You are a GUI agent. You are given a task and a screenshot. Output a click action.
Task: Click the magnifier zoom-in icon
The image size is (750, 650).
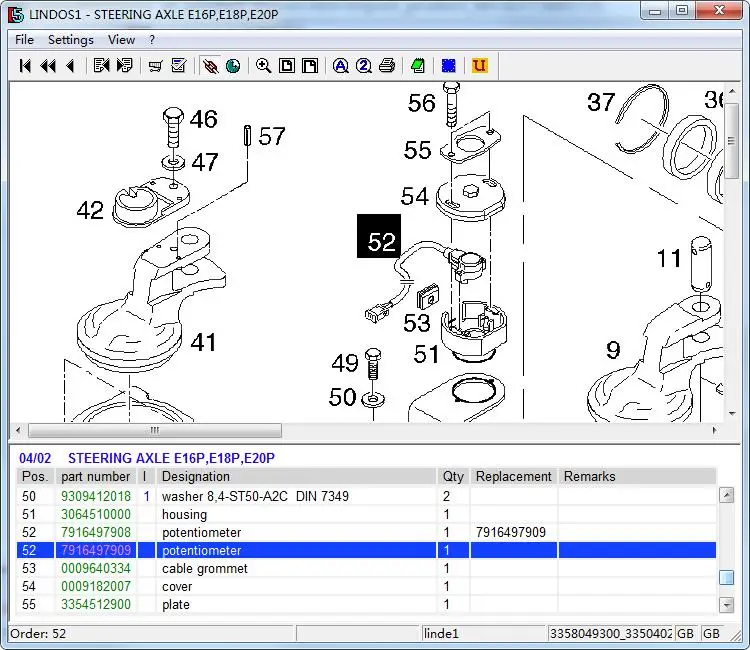click(263, 66)
